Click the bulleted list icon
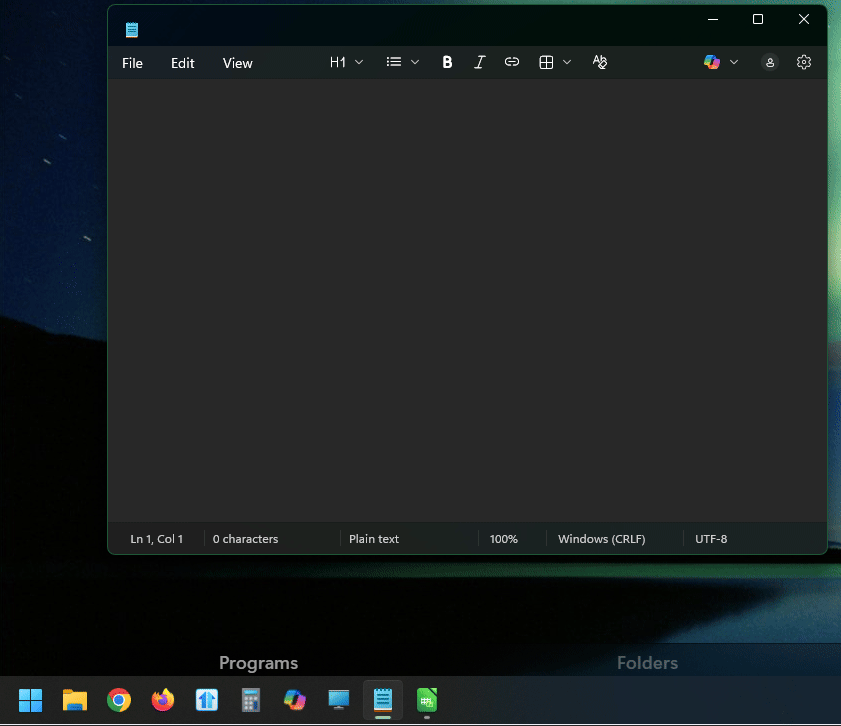This screenshot has height=726, width=841. (394, 62)
